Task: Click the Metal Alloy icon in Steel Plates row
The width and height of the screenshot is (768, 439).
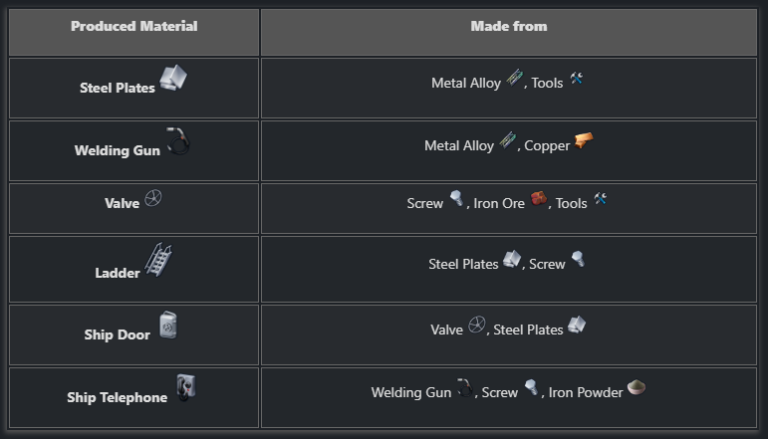Action: (x=514, y=79)
